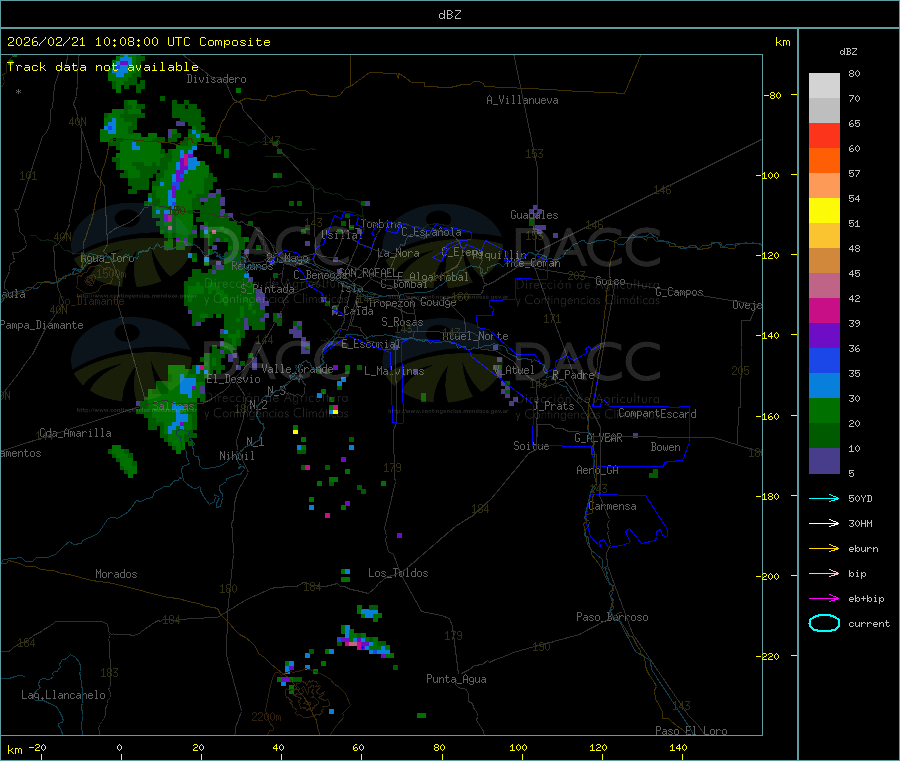
Task: Select the magenta swatch in dBZ scale
Action: point(824,310)
